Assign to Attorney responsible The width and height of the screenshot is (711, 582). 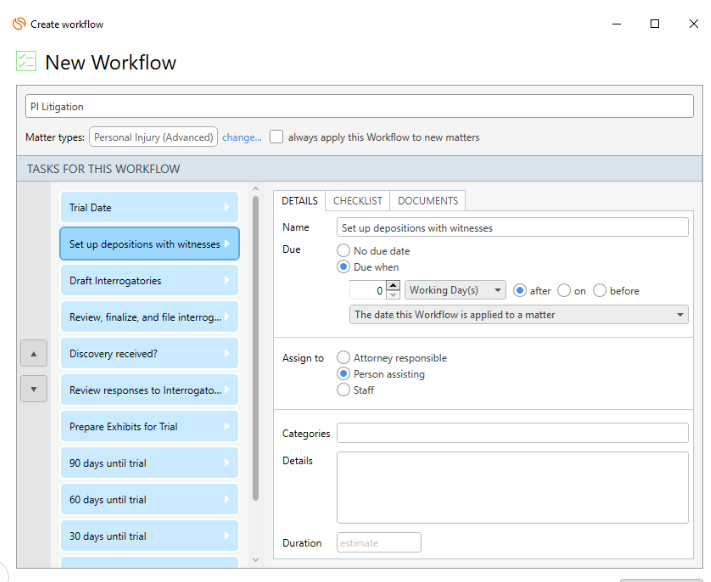[x=343, y=358]
